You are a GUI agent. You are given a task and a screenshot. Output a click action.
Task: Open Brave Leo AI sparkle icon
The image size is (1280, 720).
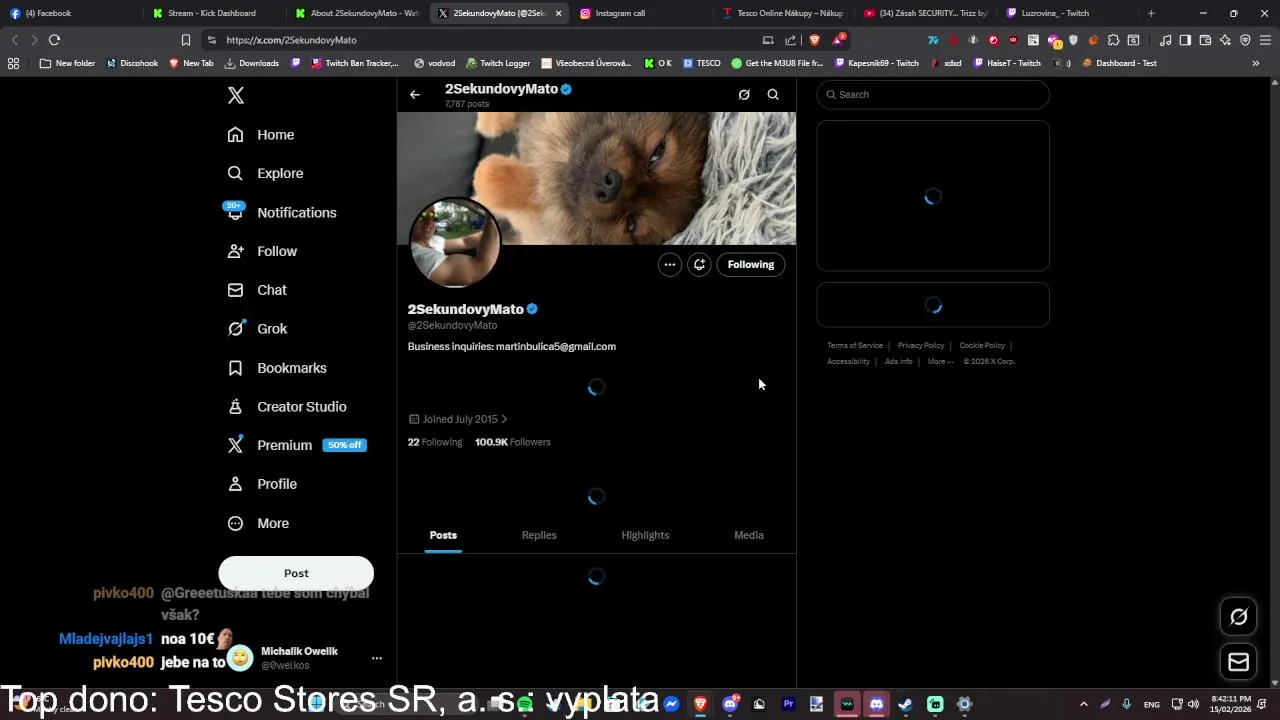pyautogui.click(x=1225, y=40)
